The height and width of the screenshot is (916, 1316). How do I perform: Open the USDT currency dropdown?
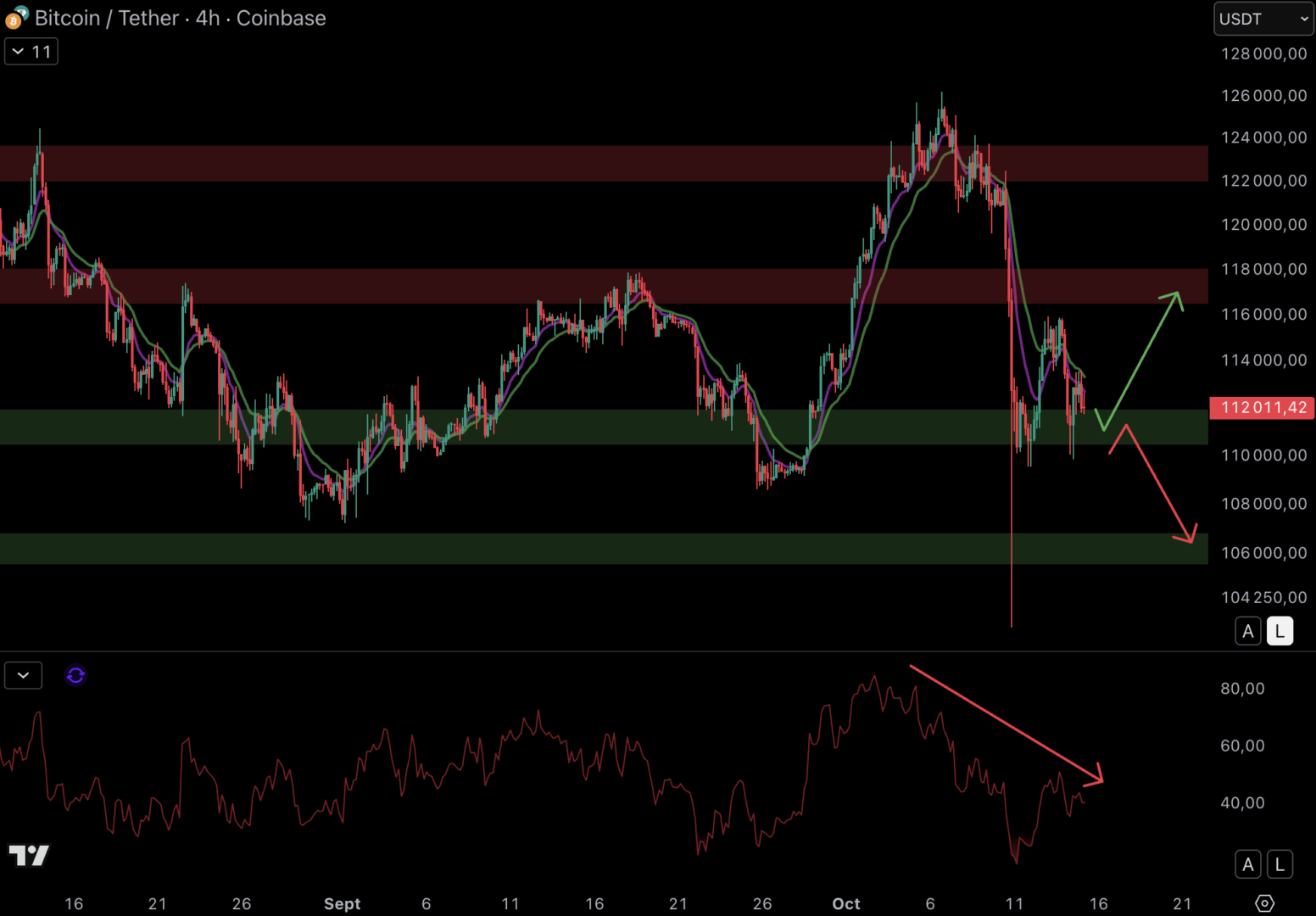1263,19
